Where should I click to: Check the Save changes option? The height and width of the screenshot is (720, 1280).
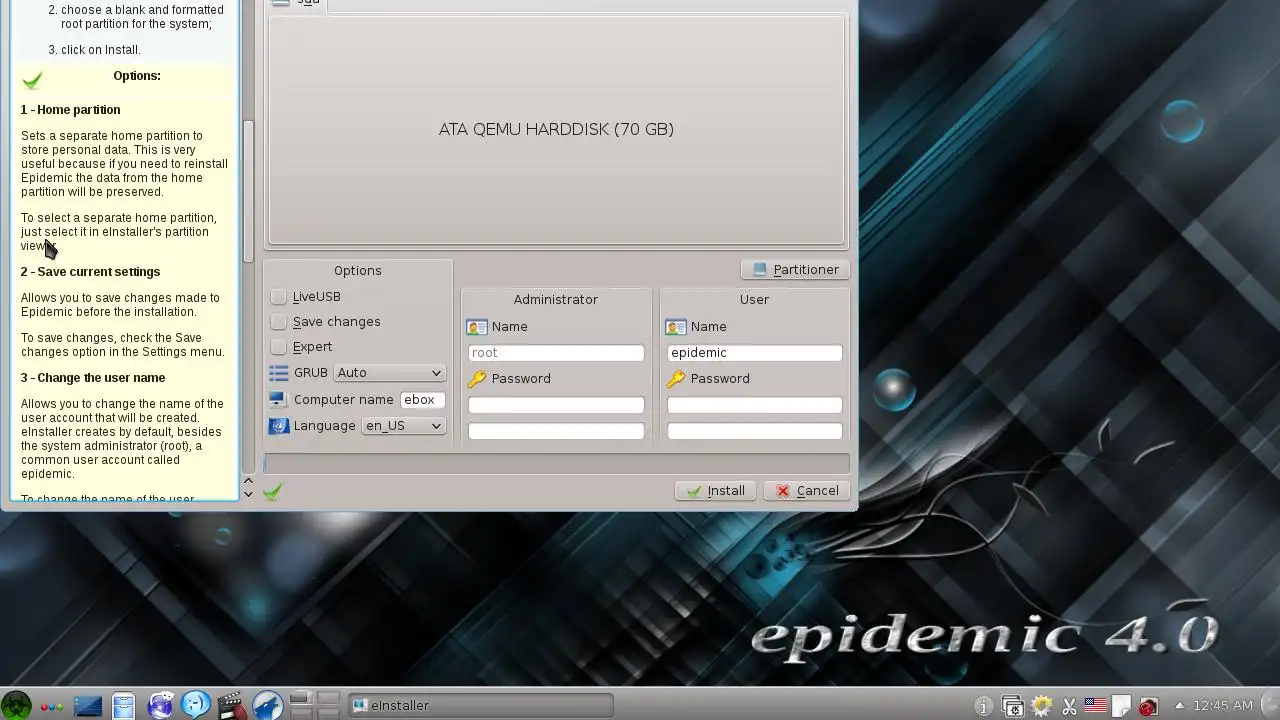[x=278, y=322]
